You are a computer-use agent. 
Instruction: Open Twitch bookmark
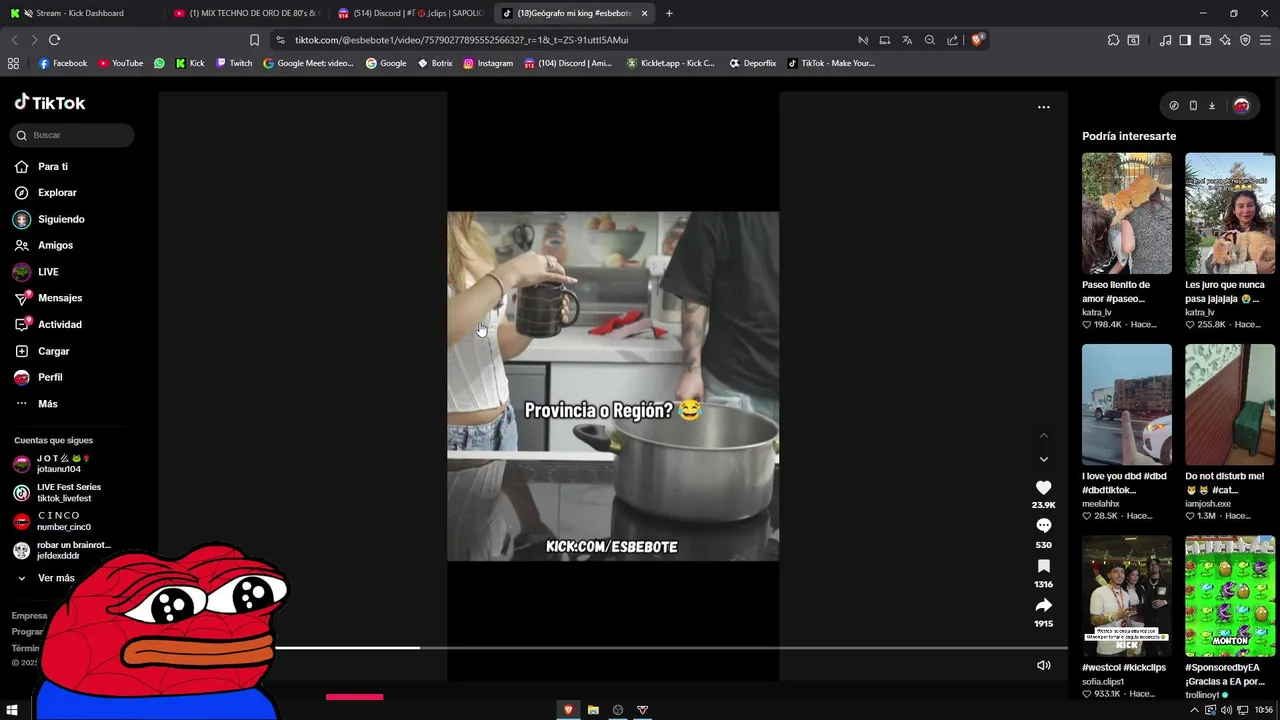pos(235,63)
